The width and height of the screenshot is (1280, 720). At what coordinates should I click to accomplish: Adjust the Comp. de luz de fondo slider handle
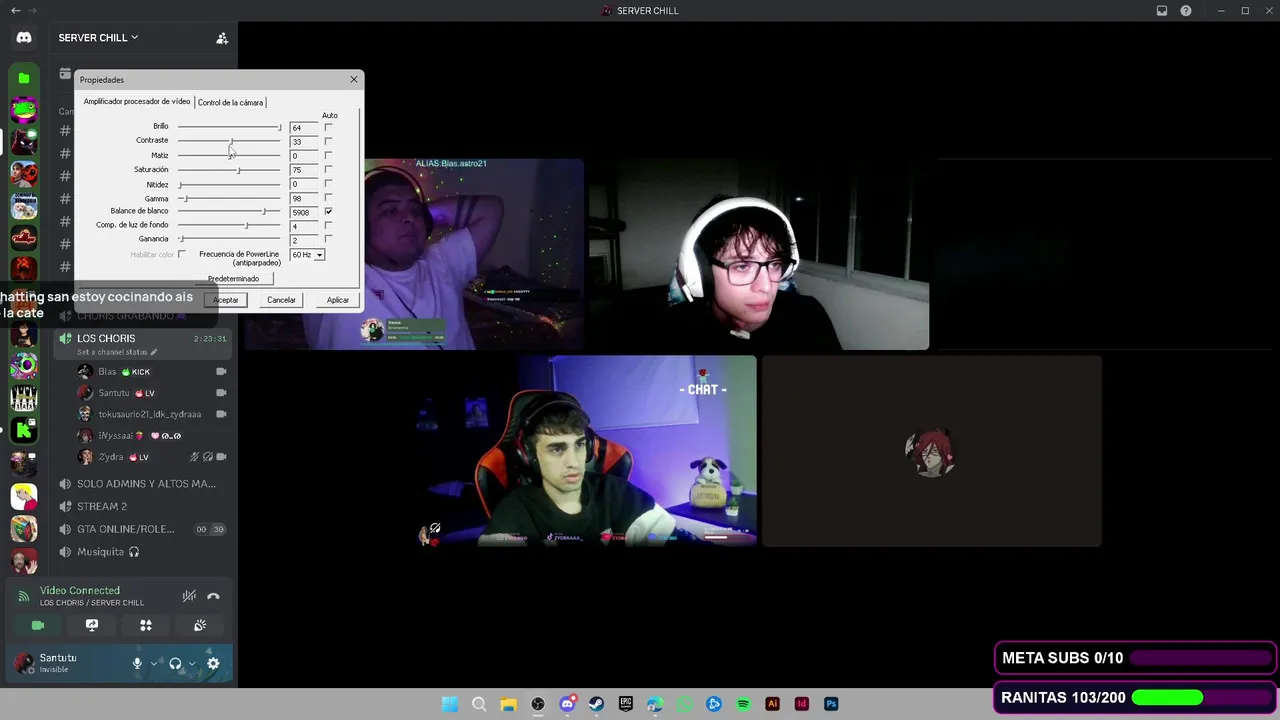tap(246, 226)
